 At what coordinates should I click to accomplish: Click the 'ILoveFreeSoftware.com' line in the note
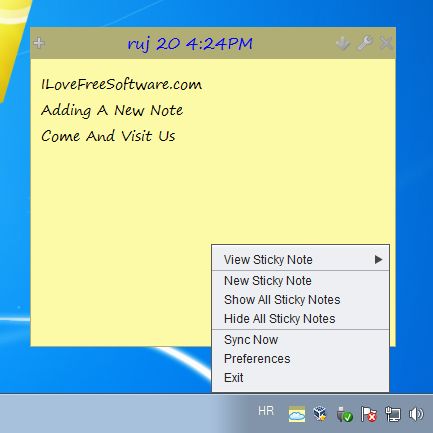(121, 84)
